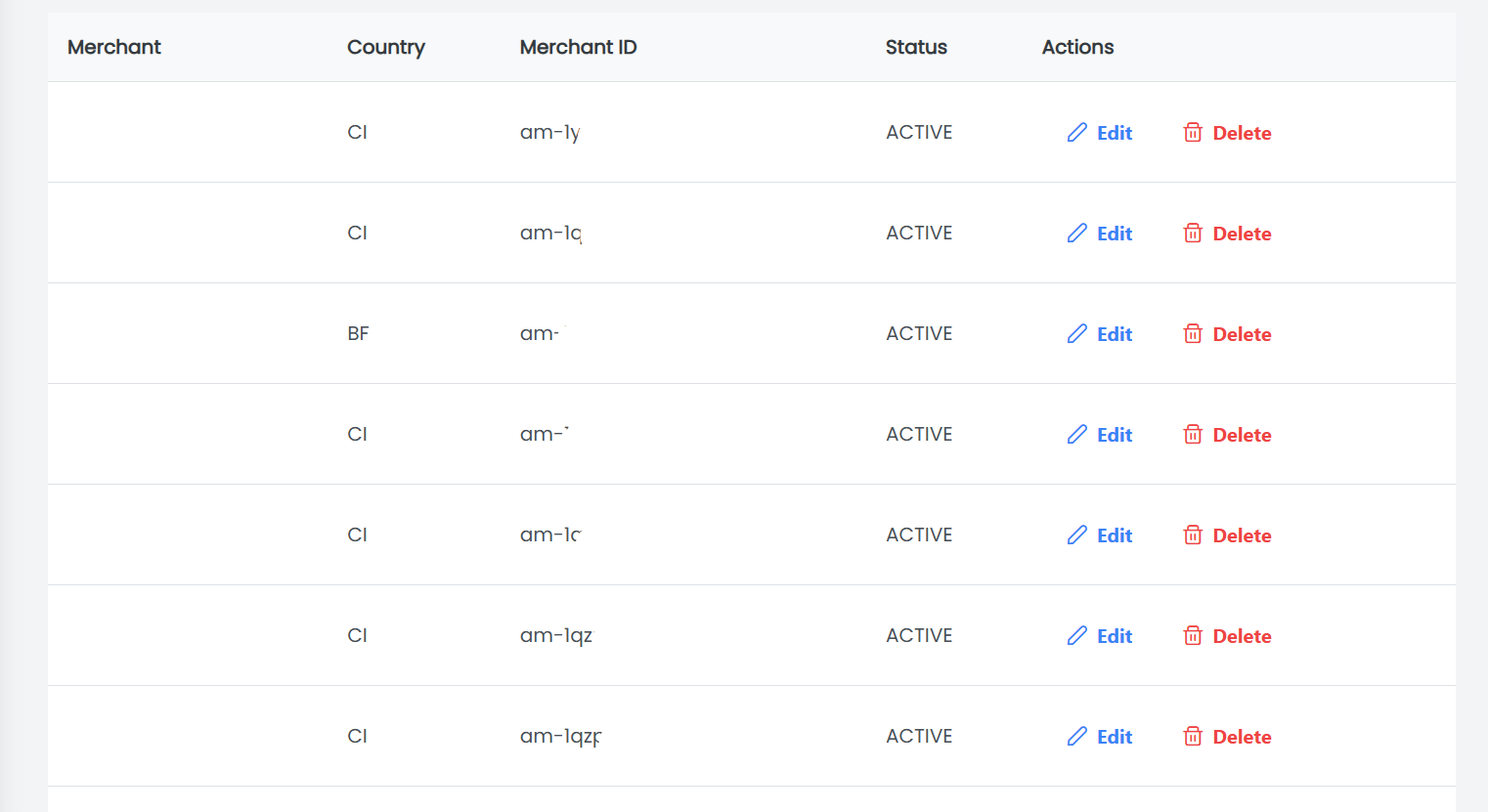This screenshot has width=1488, height=812.
Task: Click the trash icon on the fifth merchant row
Action: [x=1193, y=534]
